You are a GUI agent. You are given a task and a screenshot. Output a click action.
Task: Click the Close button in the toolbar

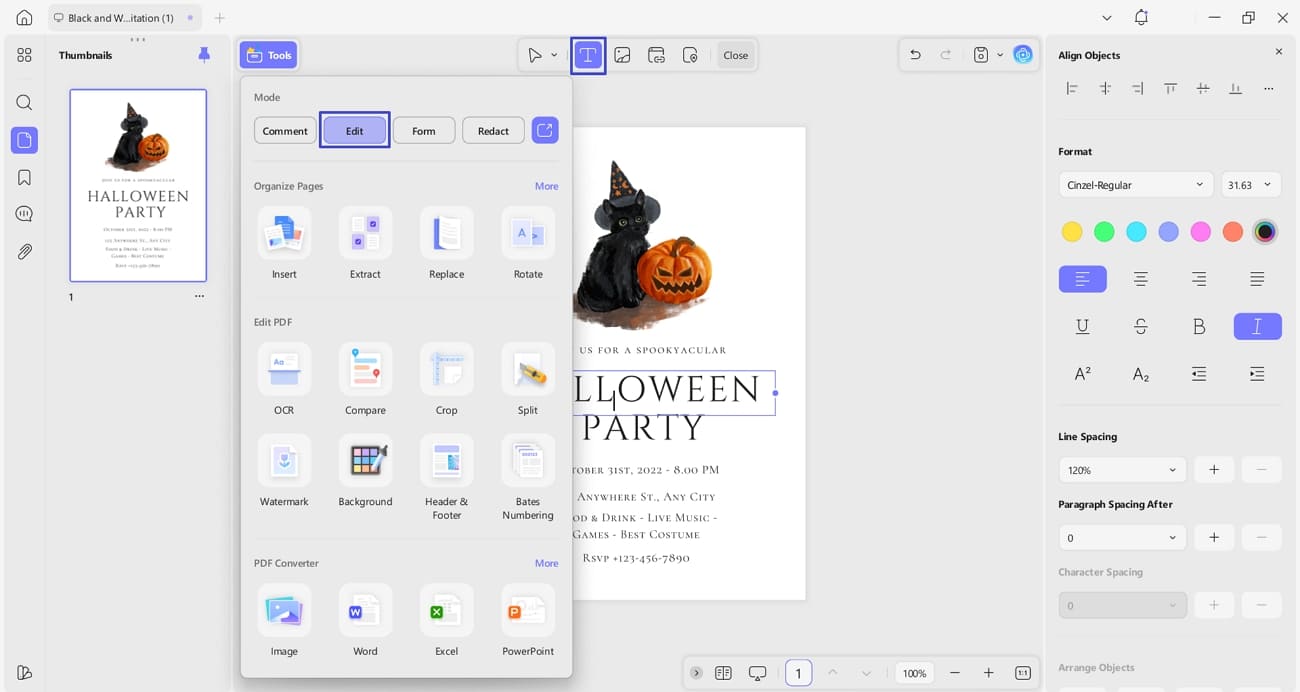coord(735,55)
